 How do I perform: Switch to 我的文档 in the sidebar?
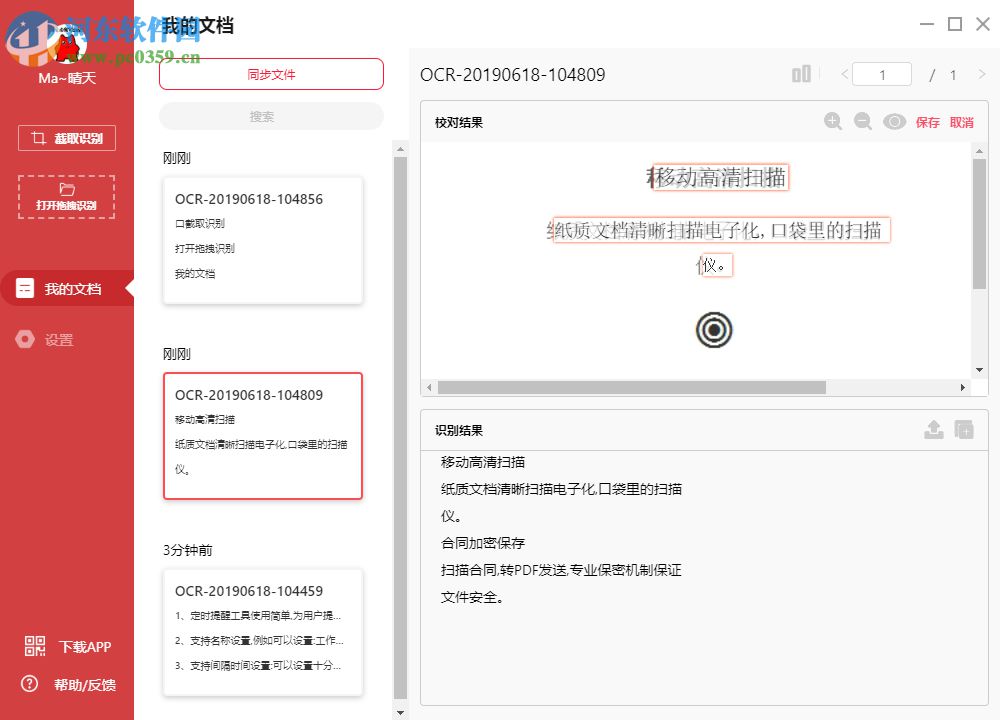[x=60, y=288]
